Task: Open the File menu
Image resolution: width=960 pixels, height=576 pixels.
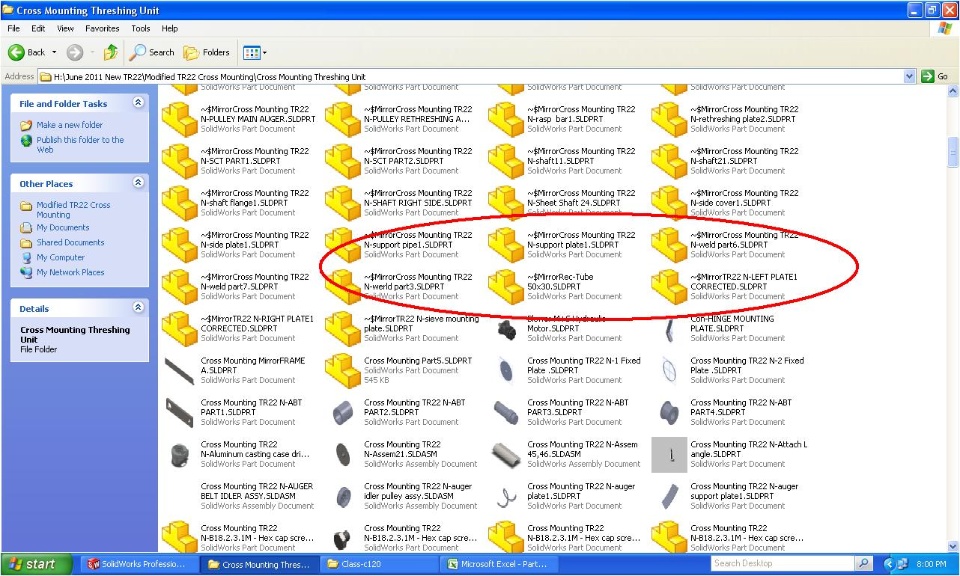Action: pos(13,28)
